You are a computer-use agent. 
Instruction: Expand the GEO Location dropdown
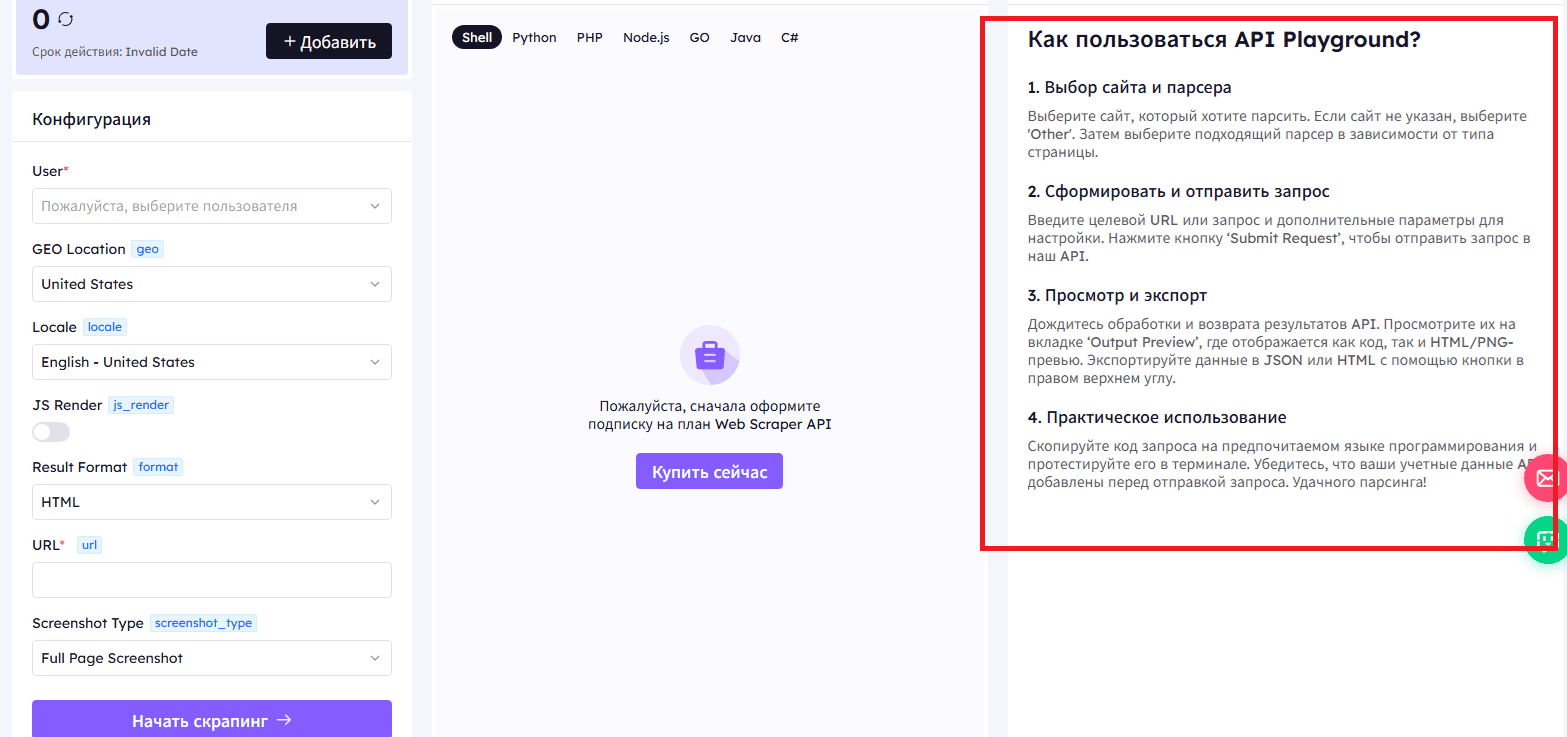coord(212,284)
